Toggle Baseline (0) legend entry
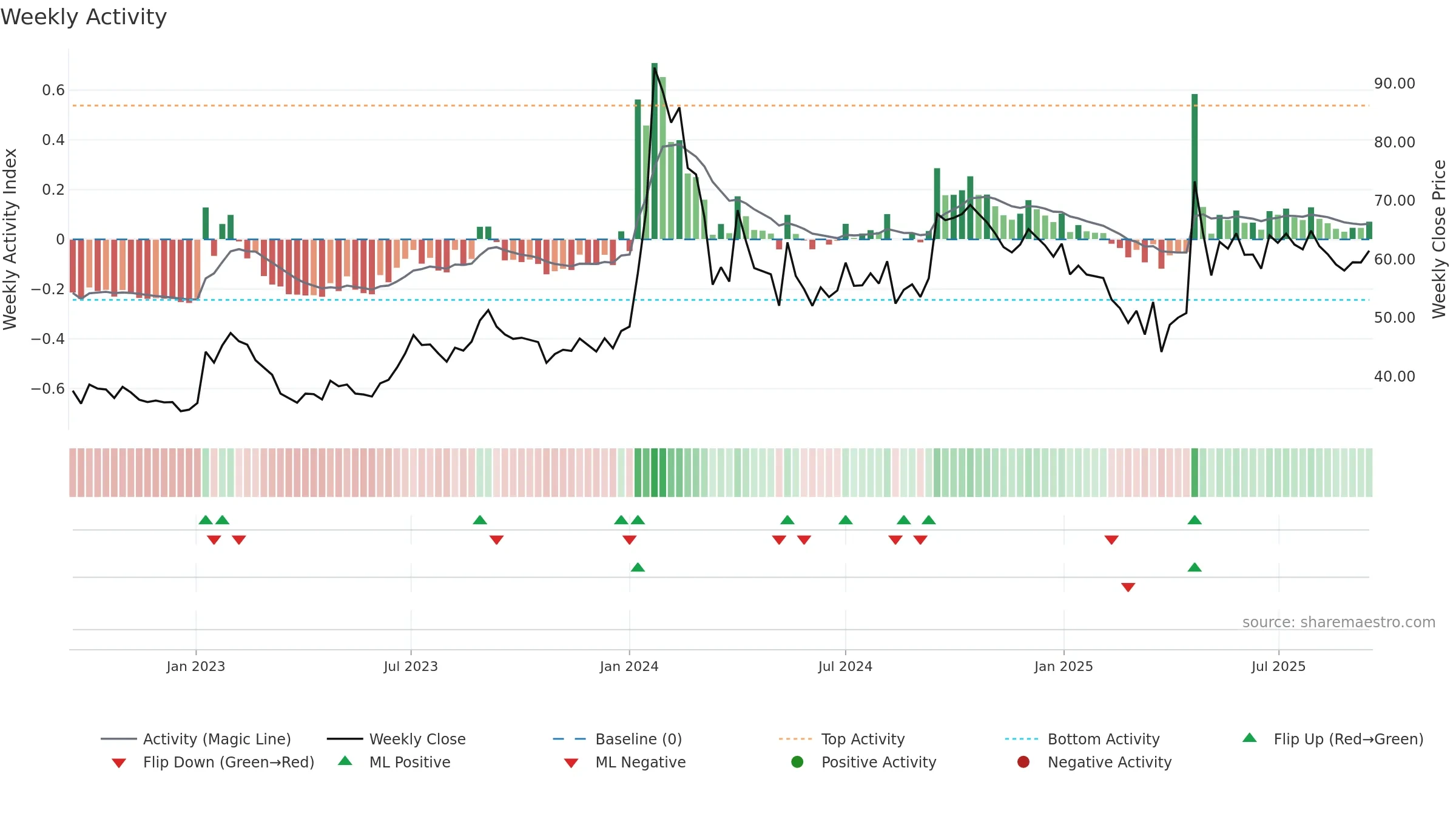The image size is (1456, 819). coord(618,739)
